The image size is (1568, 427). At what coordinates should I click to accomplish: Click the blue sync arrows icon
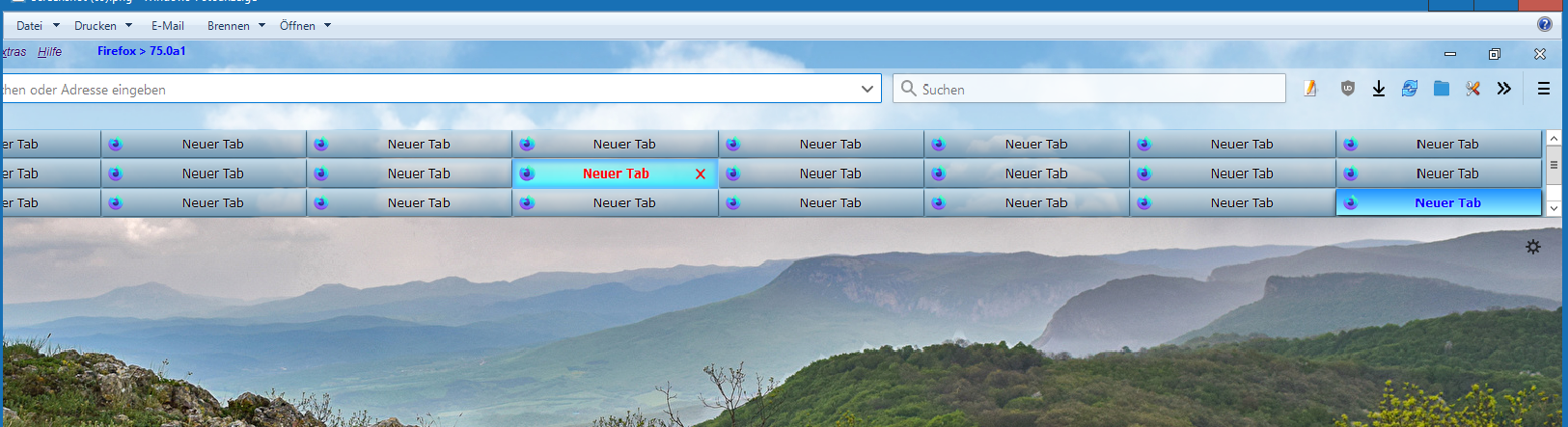1410,89
